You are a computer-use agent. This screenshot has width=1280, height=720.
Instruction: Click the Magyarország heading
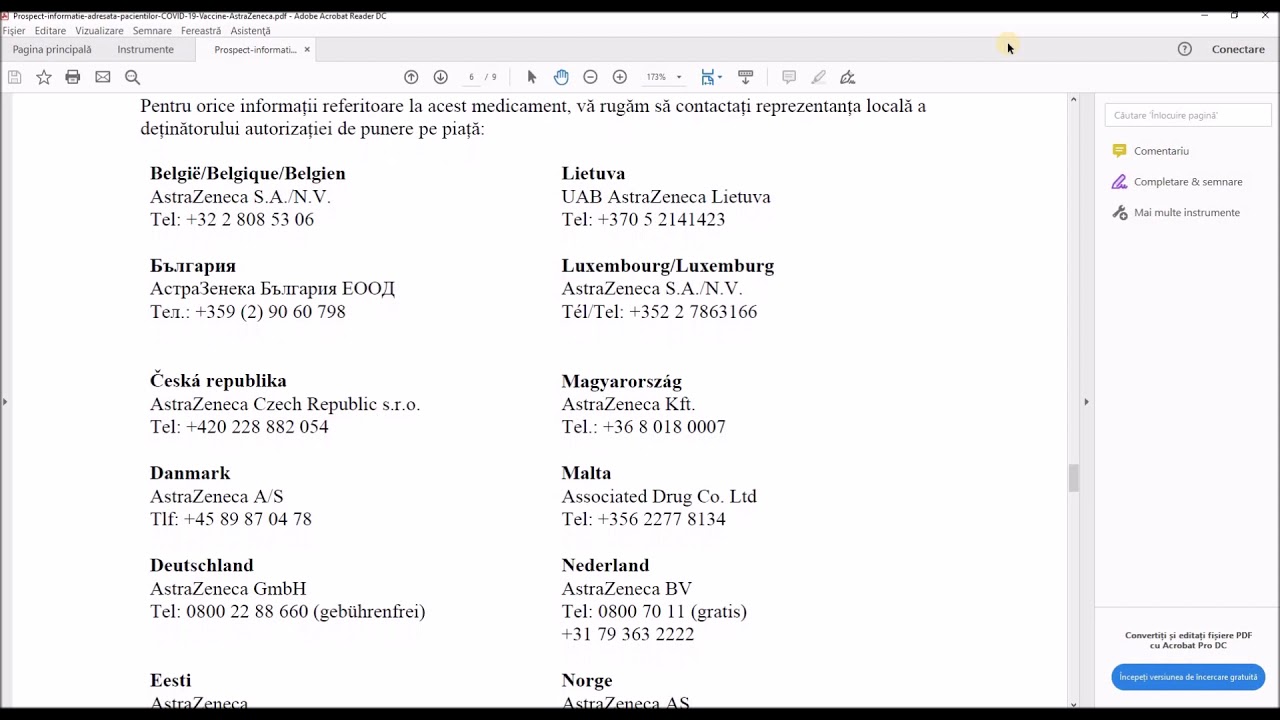click(x=622, y=382)
